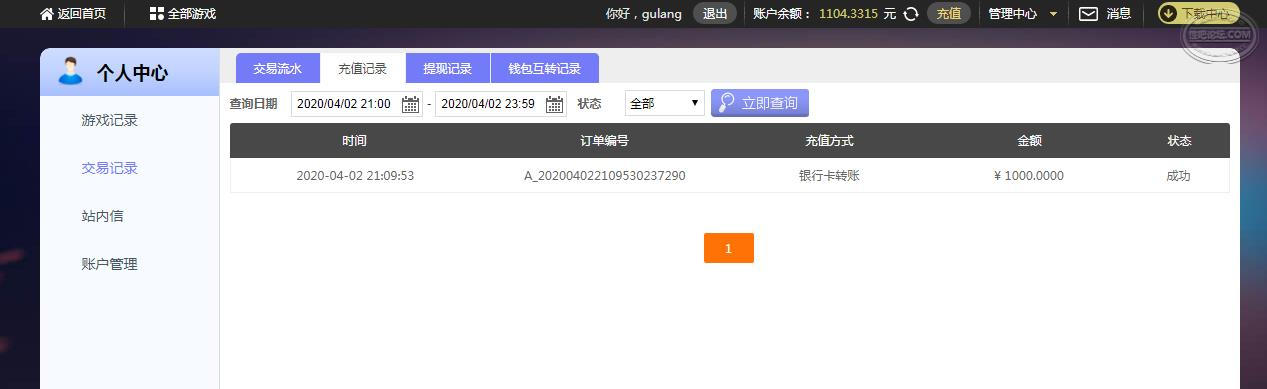Screen dimensions: 1267x389
Task: Go to page 1 in pagination
Action: (x=728, y=248)
